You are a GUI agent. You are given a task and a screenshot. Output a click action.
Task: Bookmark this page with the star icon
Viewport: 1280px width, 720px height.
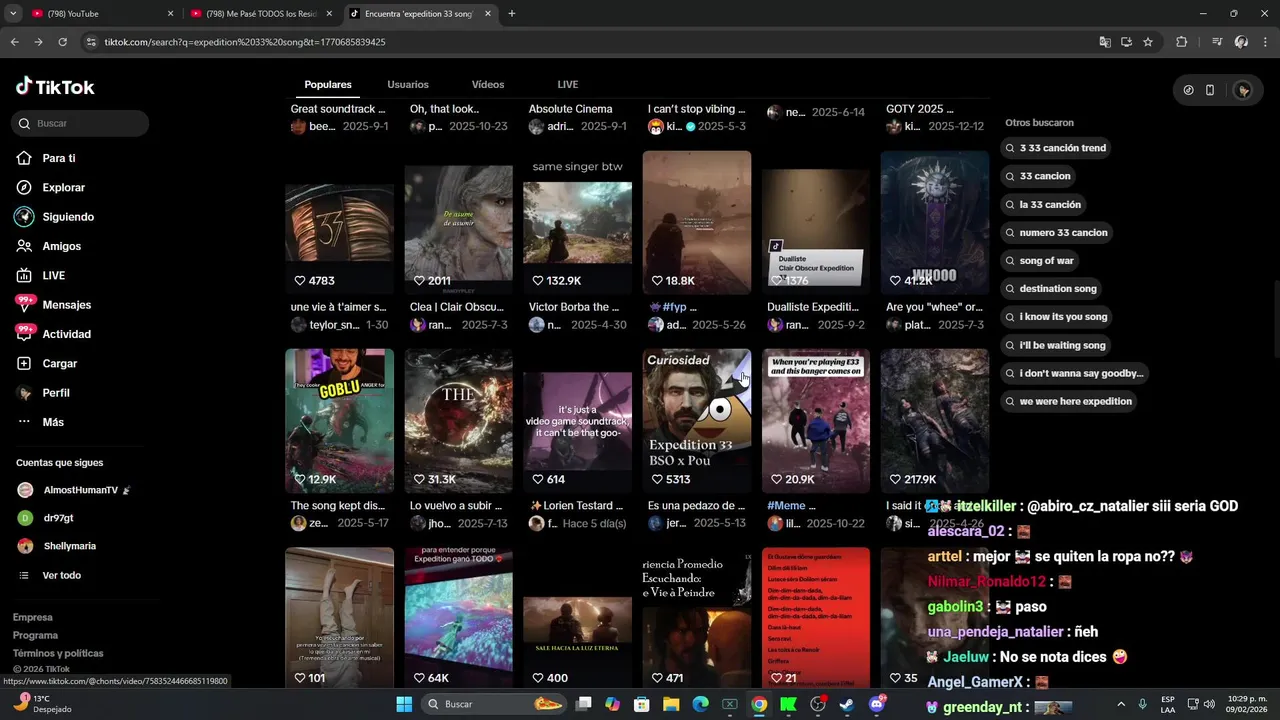(x=1148, y=42)
